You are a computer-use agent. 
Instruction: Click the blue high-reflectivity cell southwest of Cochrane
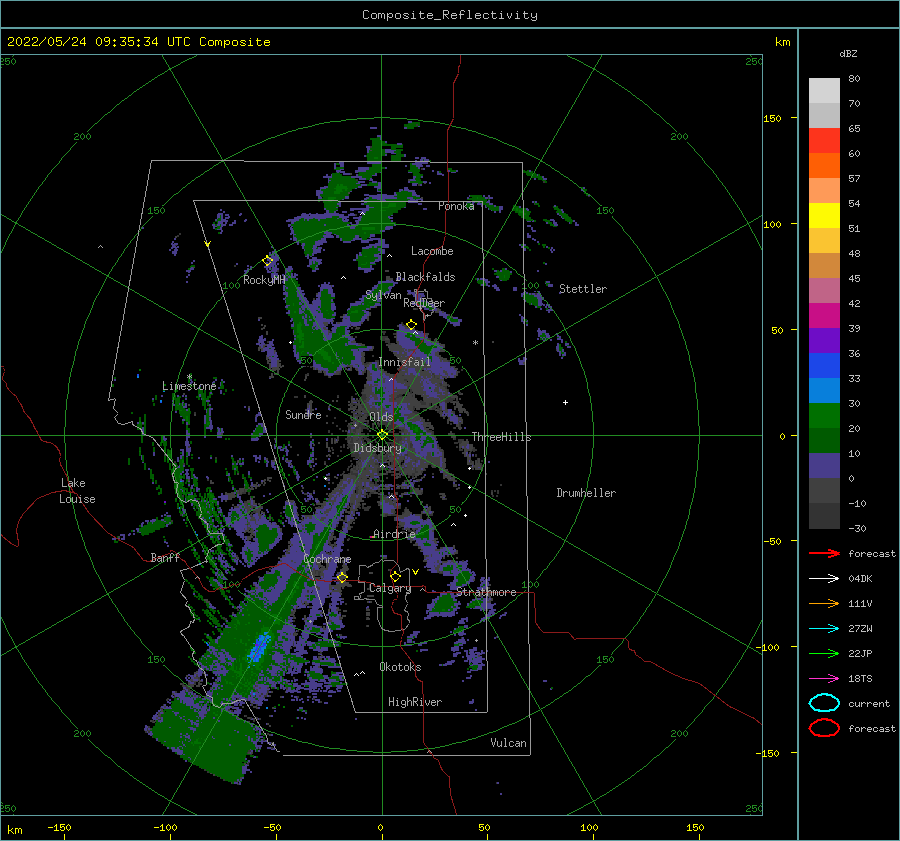259,647
